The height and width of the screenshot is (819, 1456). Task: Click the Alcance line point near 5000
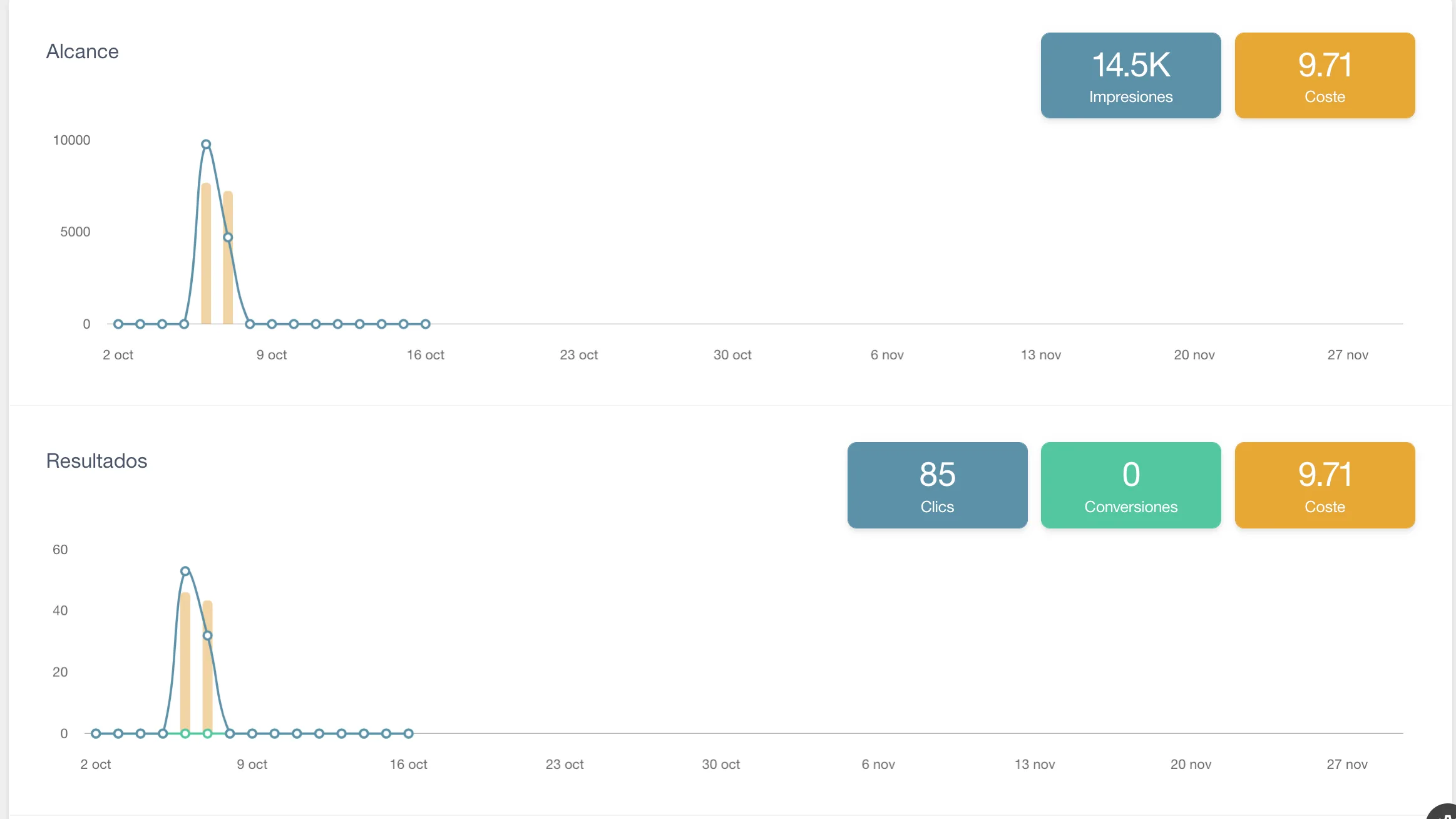click(228, 237)
